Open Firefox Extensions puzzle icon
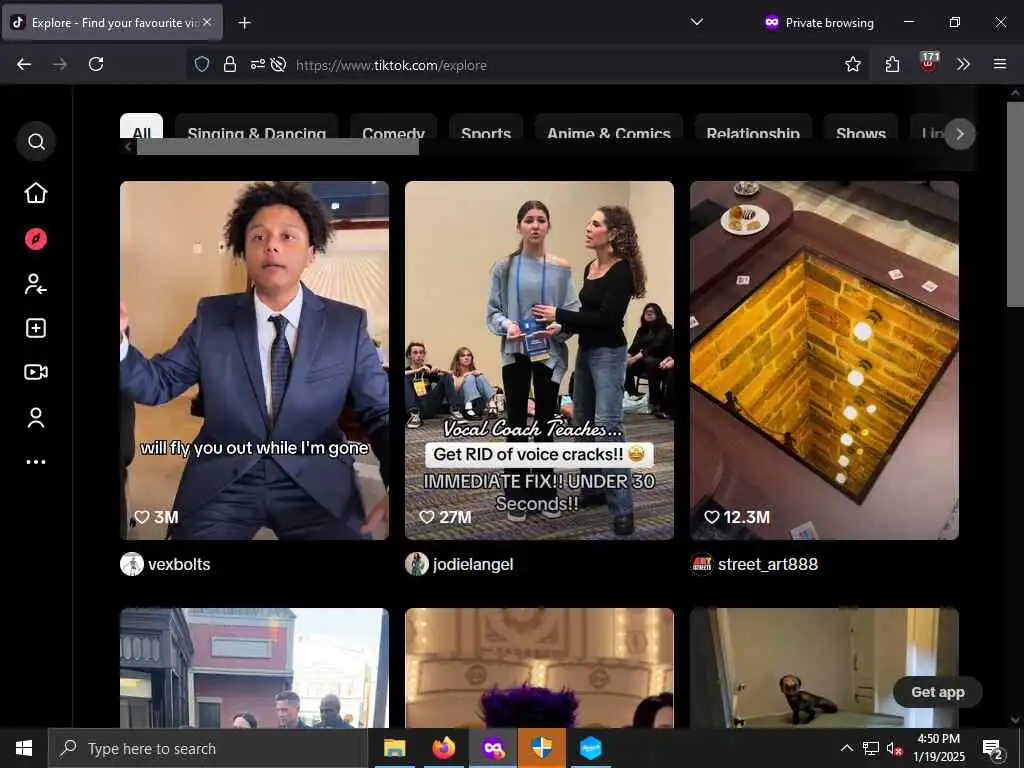 tap(892, 64)
